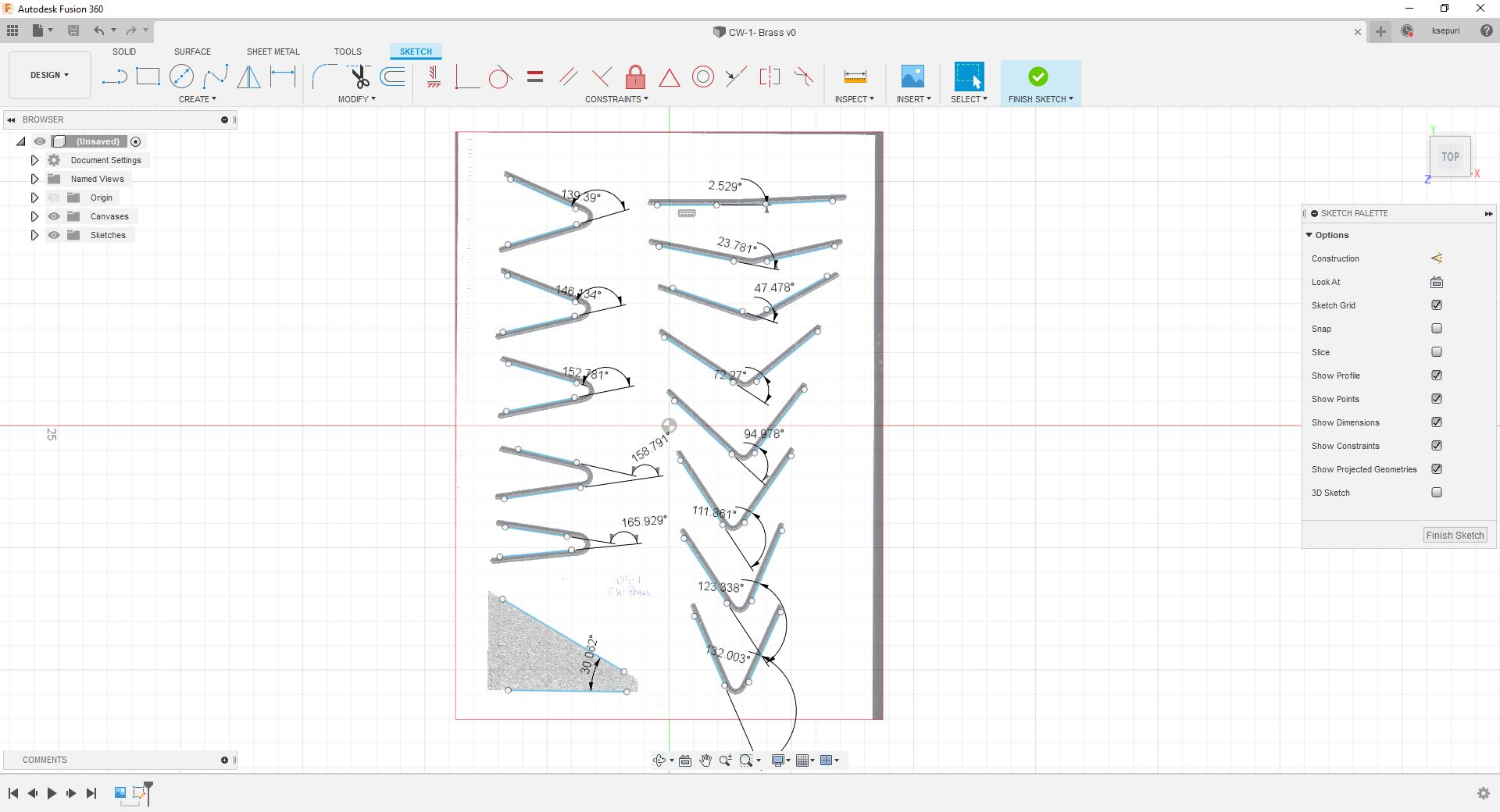
Task: Open the DESIGN workspace dropdown
Action: pos(50,75)
